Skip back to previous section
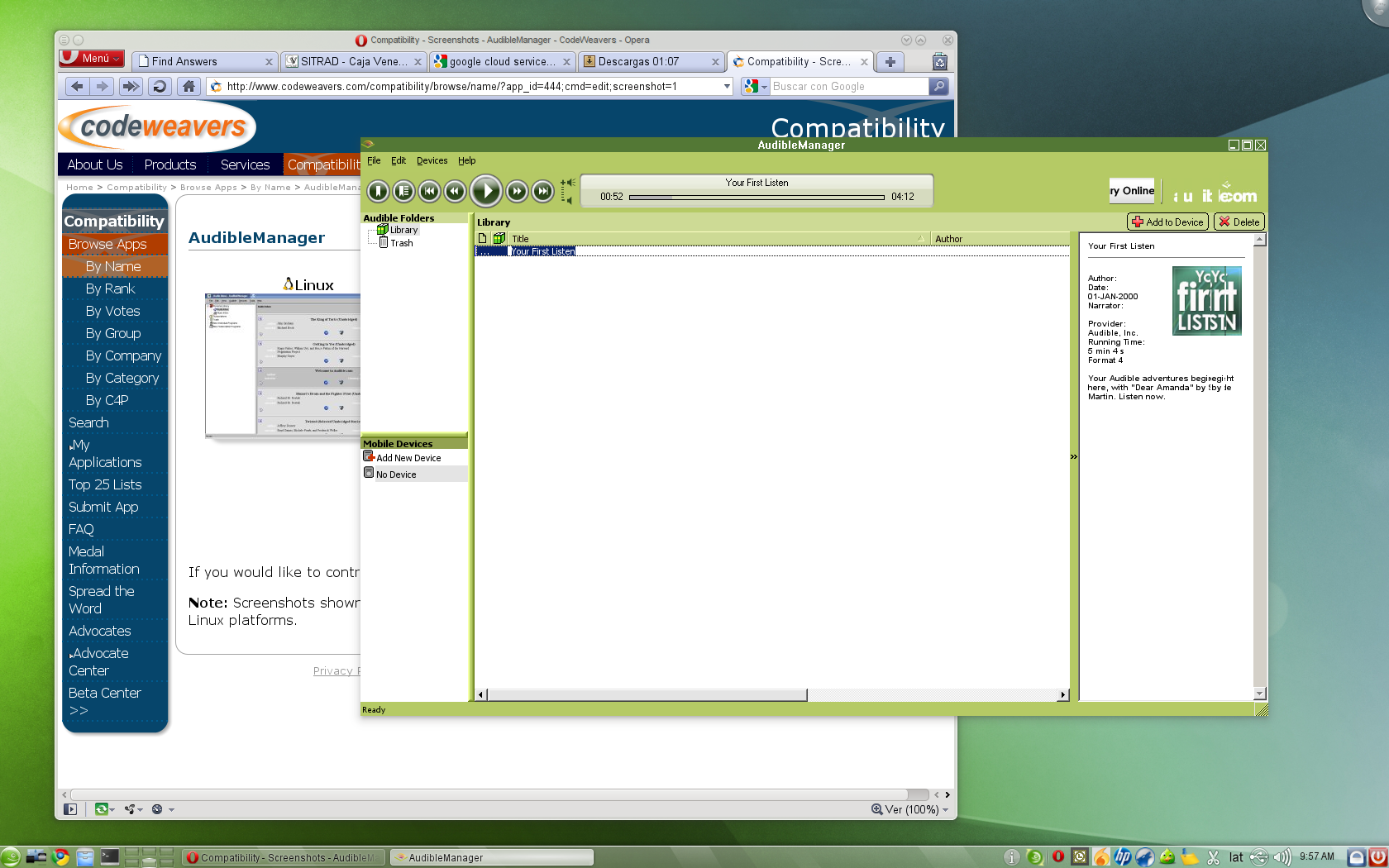This screenshot has height=868, width=1389. click(430, 191)
